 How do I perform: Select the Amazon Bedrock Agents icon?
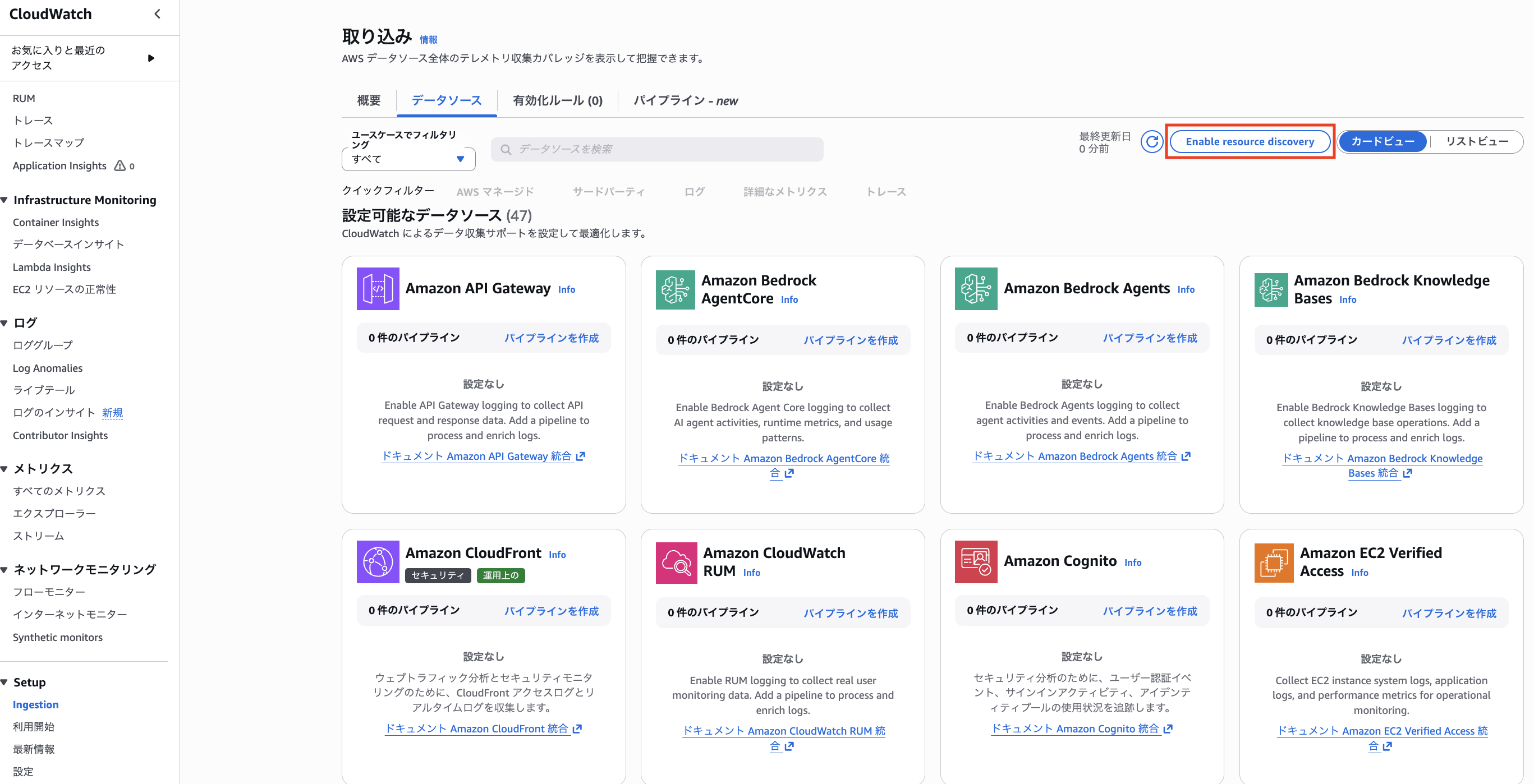(976, 289)
